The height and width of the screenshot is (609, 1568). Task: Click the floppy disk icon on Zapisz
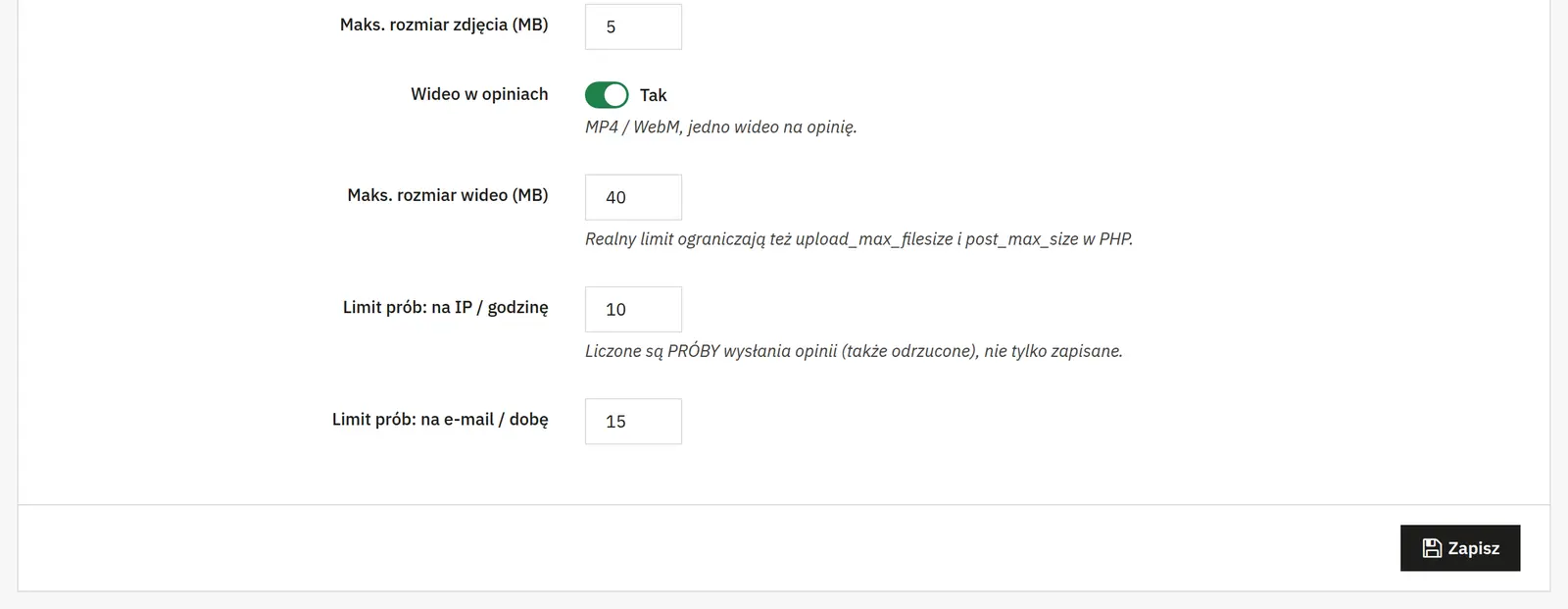point(1432,548)
